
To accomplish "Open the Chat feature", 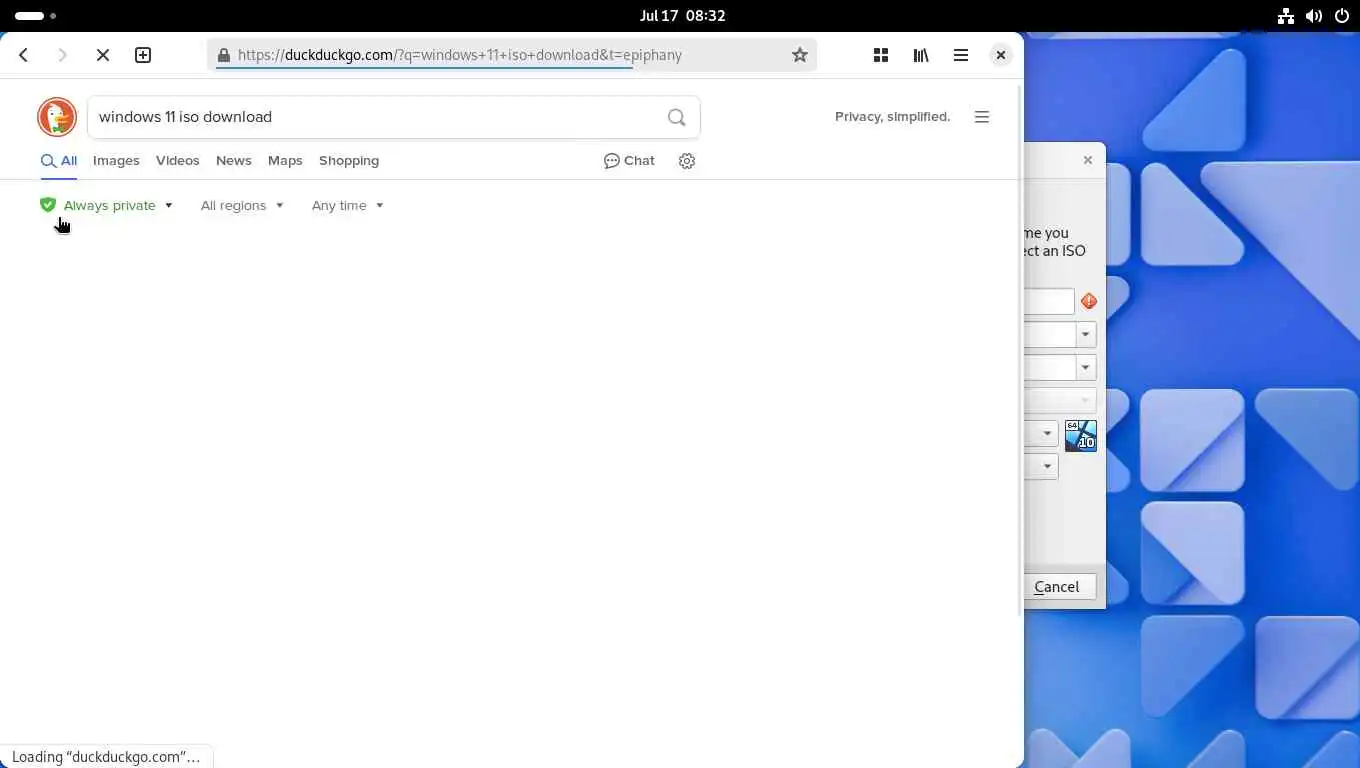I will coord(630,161).
